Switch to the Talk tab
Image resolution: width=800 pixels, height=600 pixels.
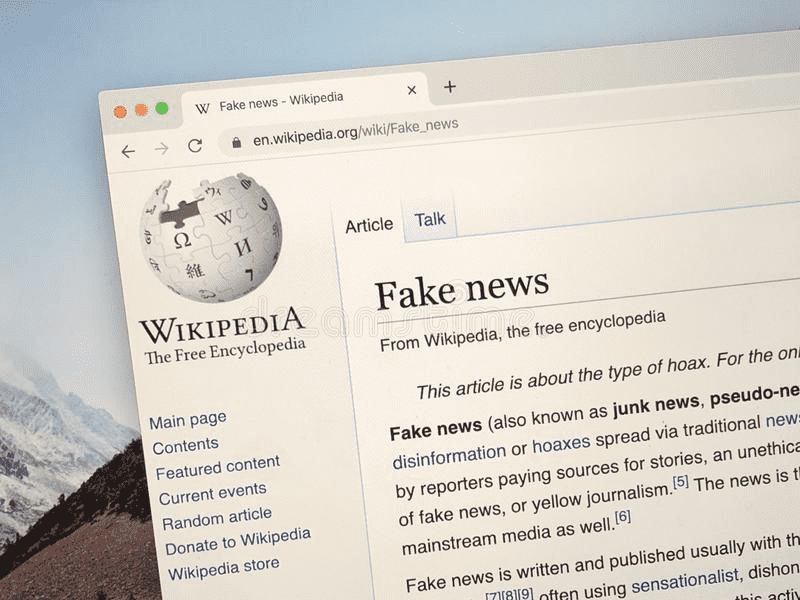coord(430,219)
